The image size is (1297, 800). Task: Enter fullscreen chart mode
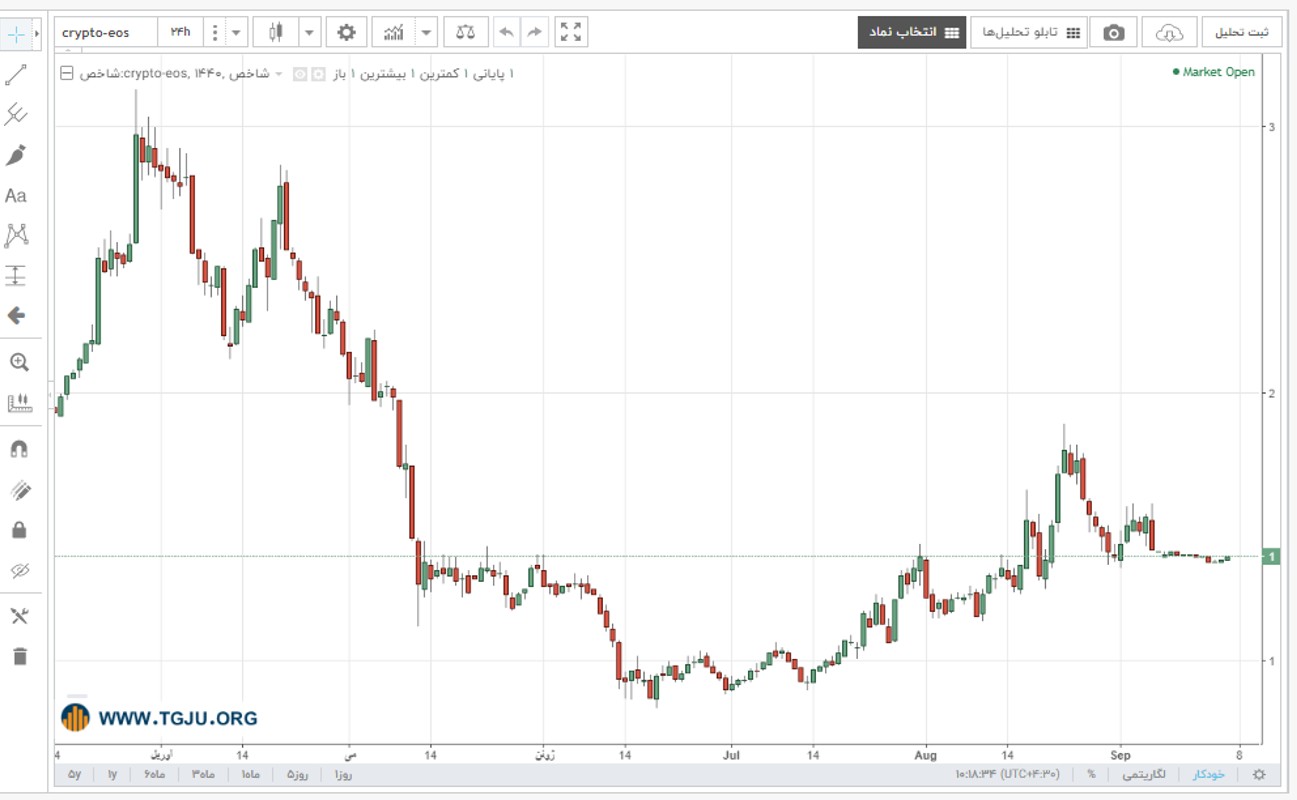571,32
